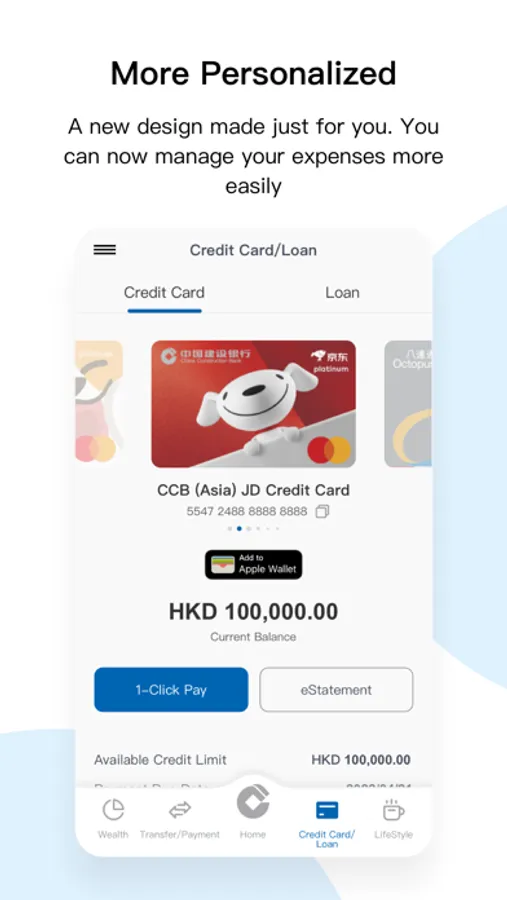This screenshot has width=507, height=900.
Task: Jump to third card pagination dot
Action: coord(249,529)
